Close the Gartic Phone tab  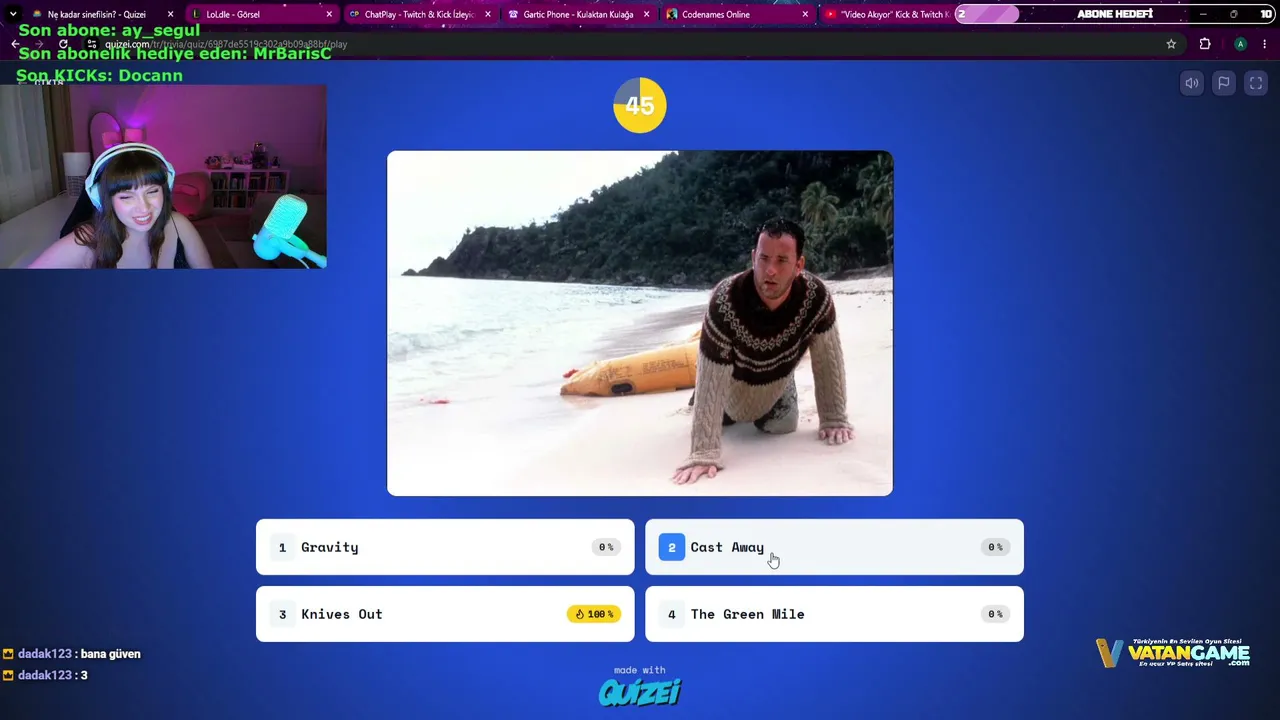pyautogui.click(x=646, y=14)
